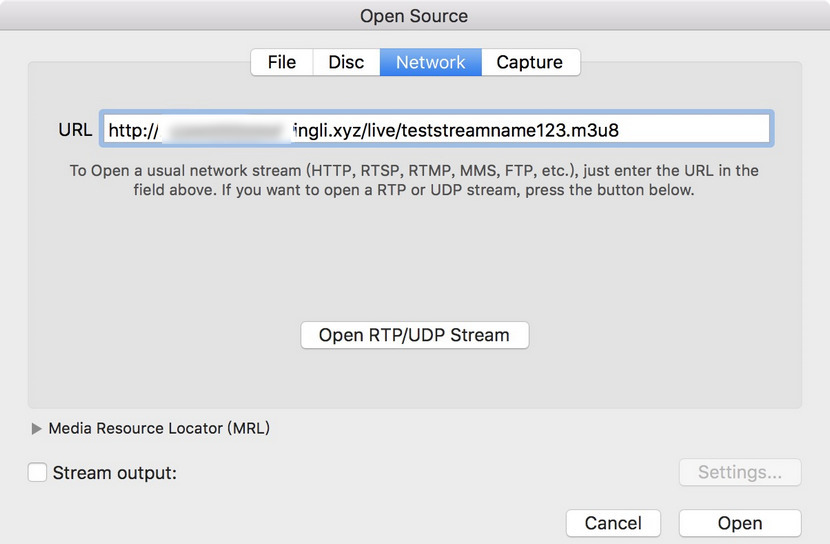
Task: Click the greyed-out Settings... button
Action: [739, 472]
